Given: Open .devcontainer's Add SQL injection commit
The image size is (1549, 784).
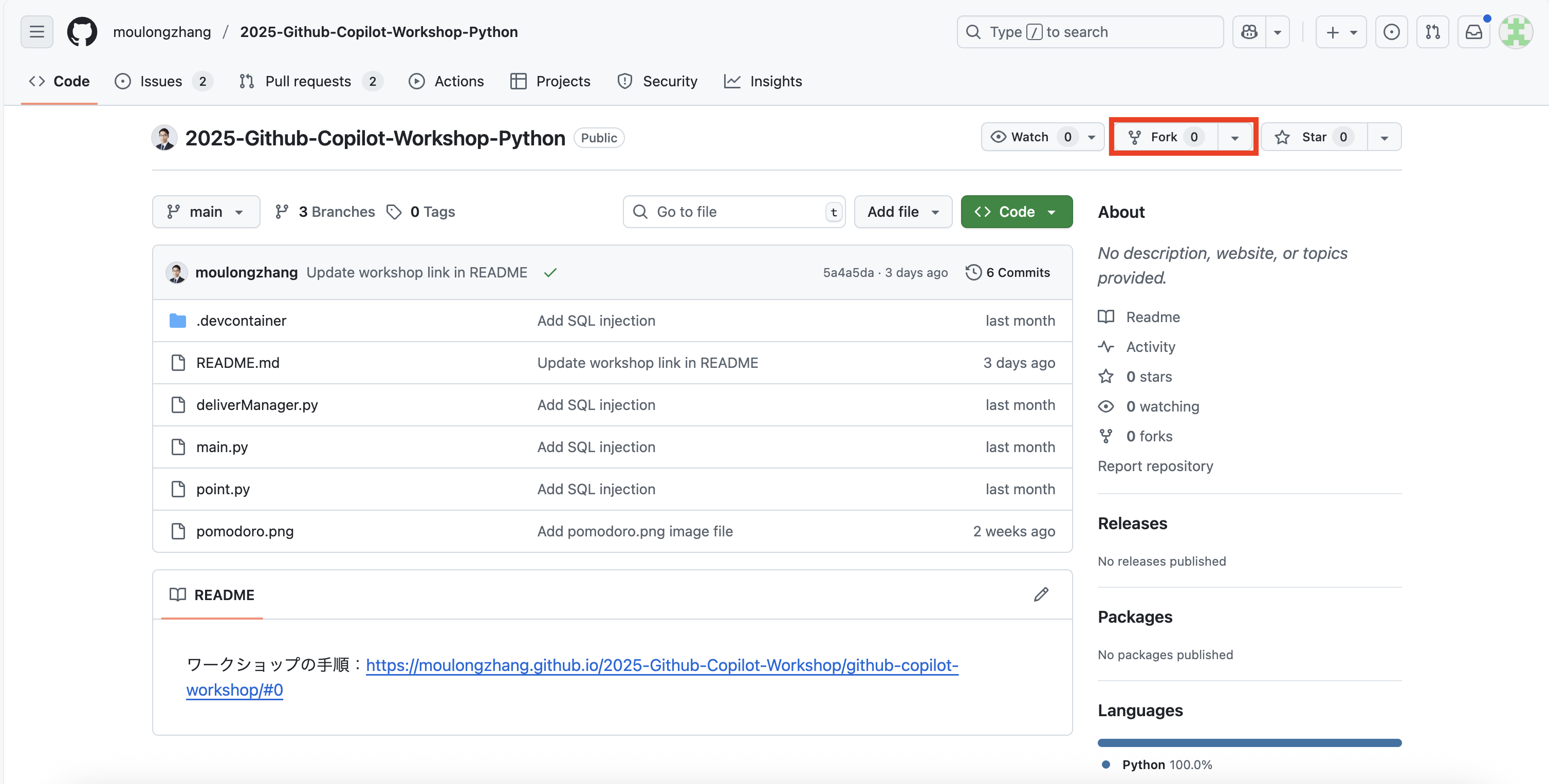Looking at the screenshot, I should (596, 321).
